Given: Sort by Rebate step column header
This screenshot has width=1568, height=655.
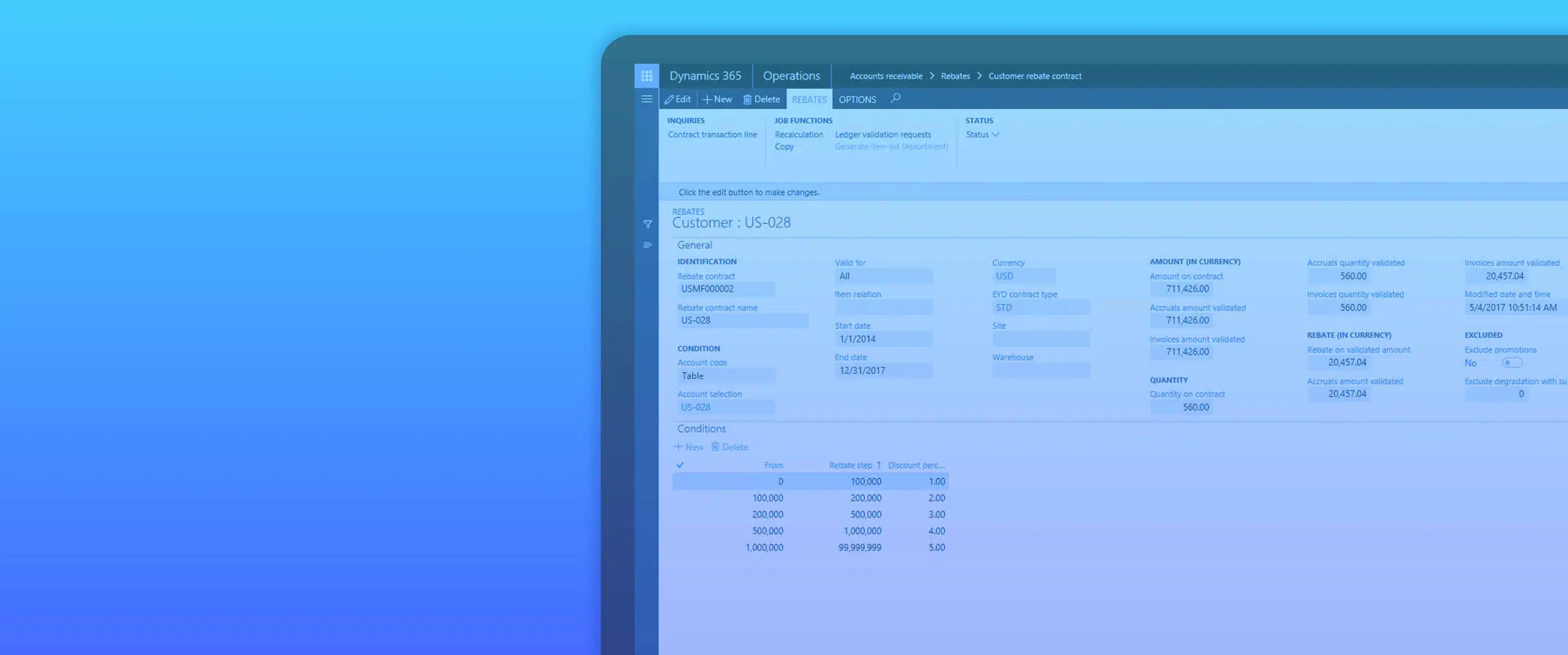Looking at the screenshot, I should click(x=850, y=465).
